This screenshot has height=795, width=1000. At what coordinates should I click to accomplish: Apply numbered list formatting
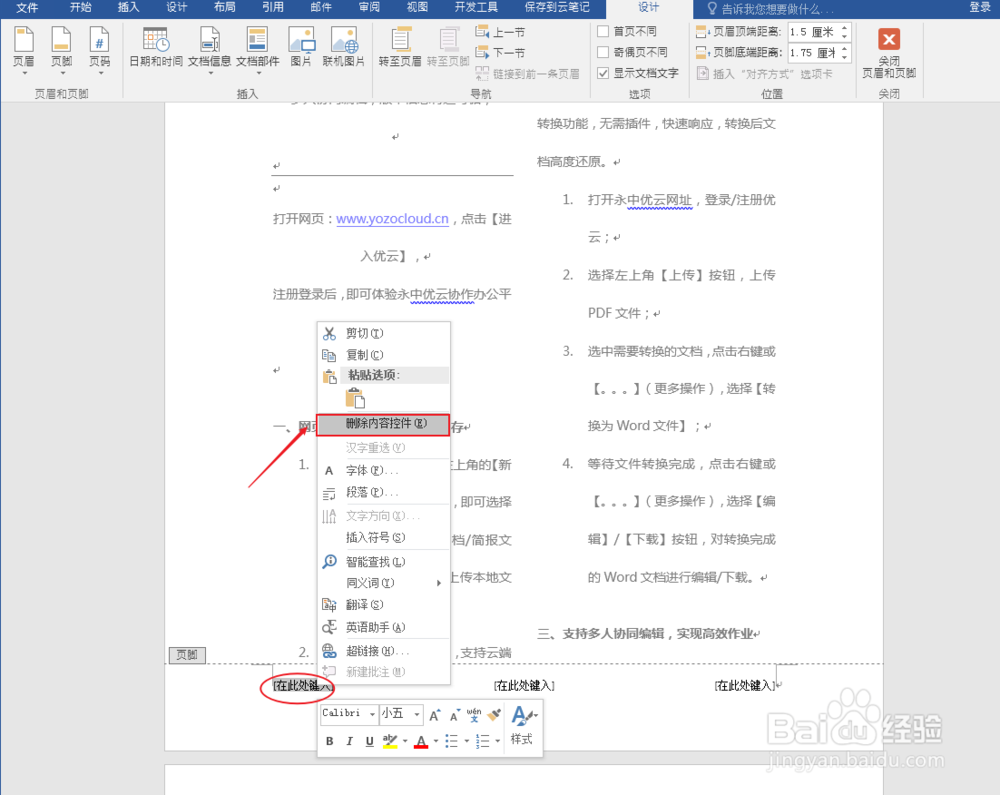tap(483, 741)
